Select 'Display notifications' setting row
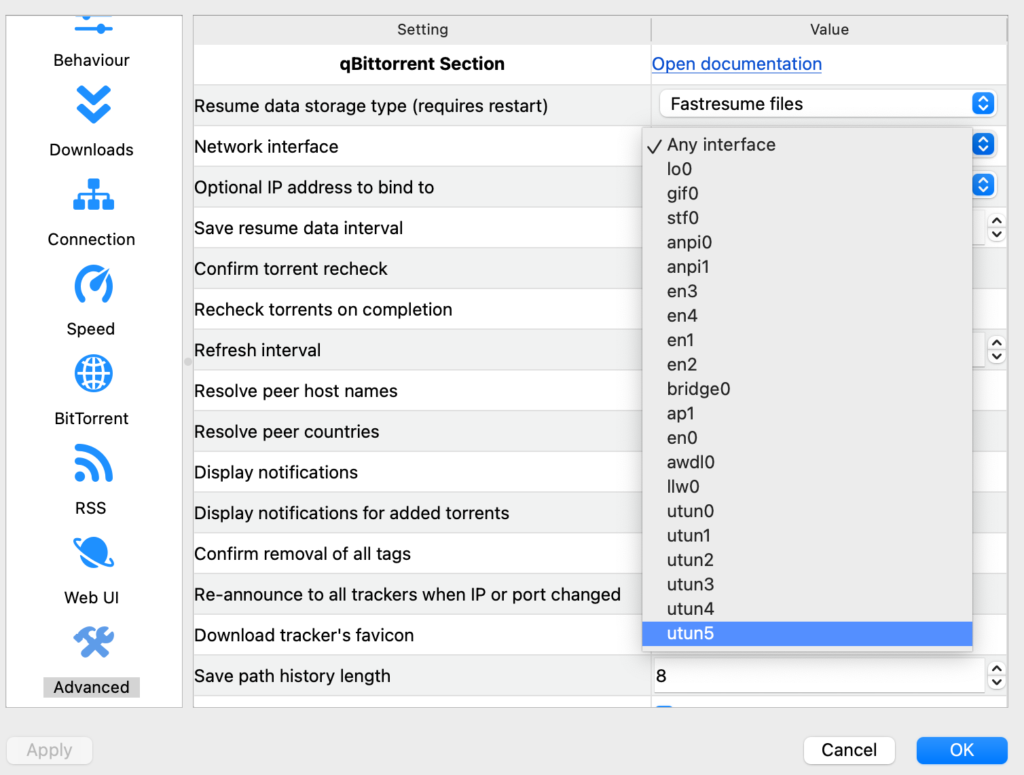Viewport: 1024px width, 775px height. 418,472
